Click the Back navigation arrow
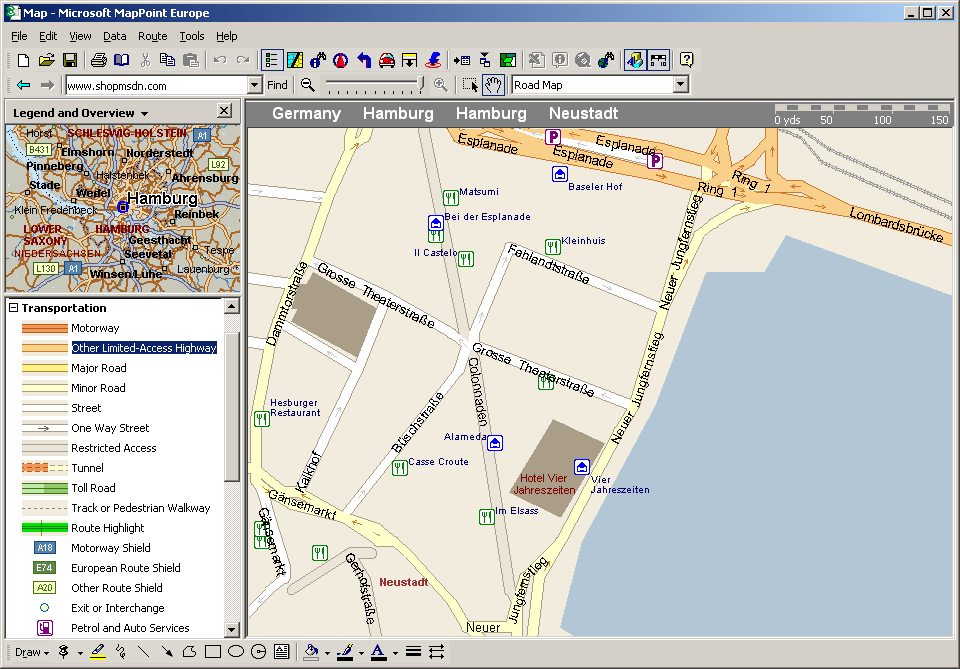 tap(23, 85)
